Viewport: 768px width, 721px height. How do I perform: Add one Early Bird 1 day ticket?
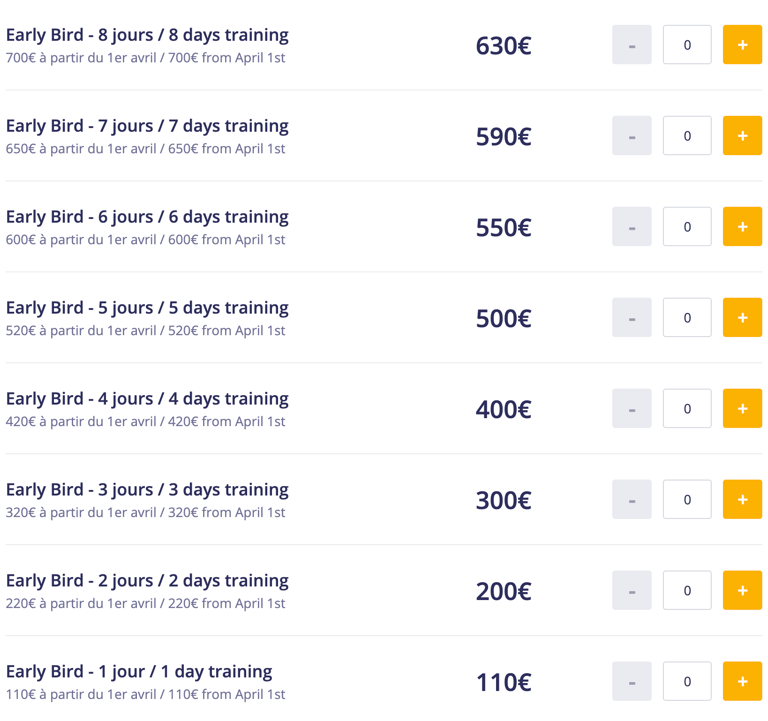[x=742, y=682]
